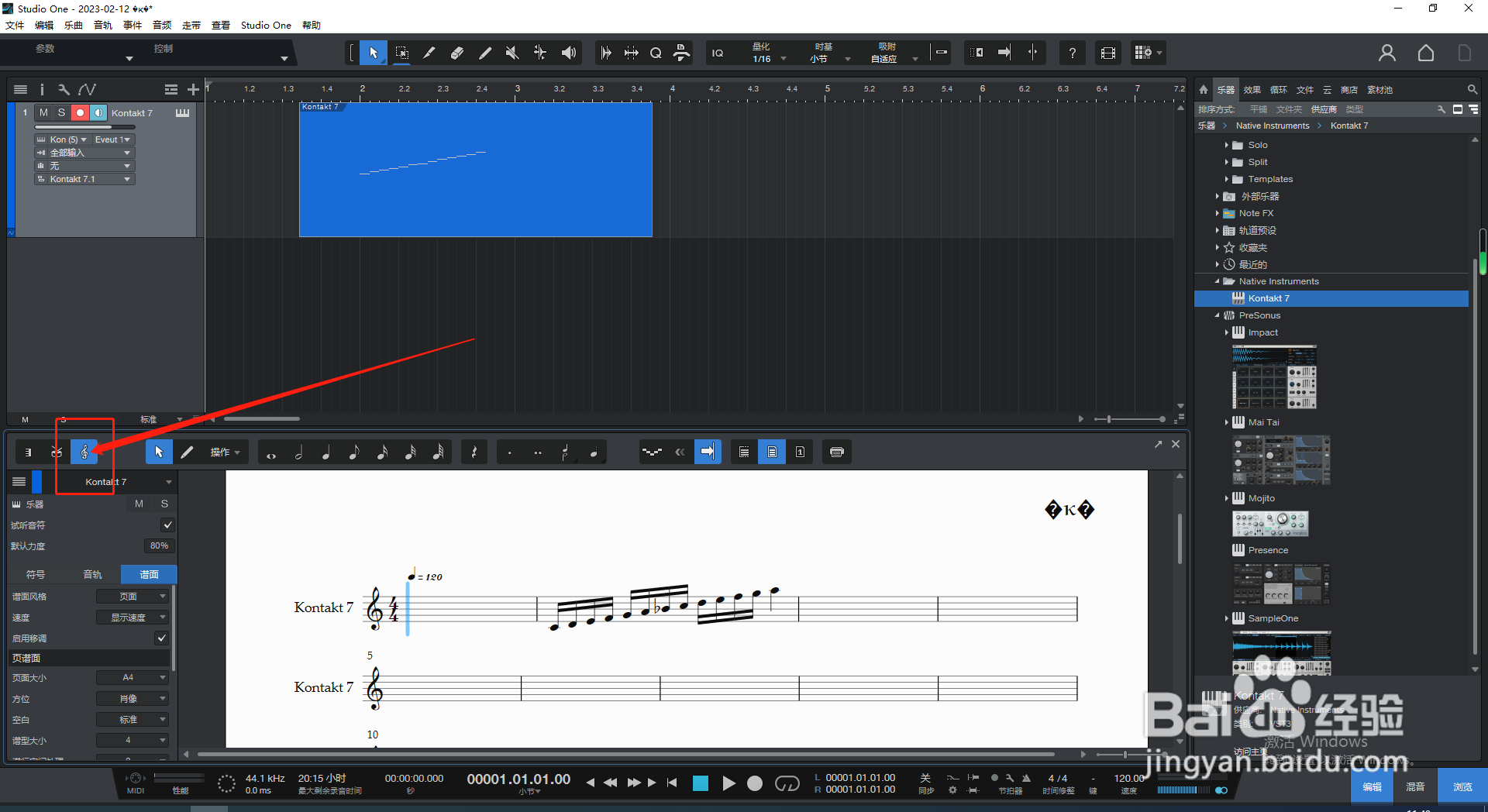Click the Mai Tai instrument thumbnail
Image resolution: width=1488 pixels, height=812 pixels.
point(1281,459)
